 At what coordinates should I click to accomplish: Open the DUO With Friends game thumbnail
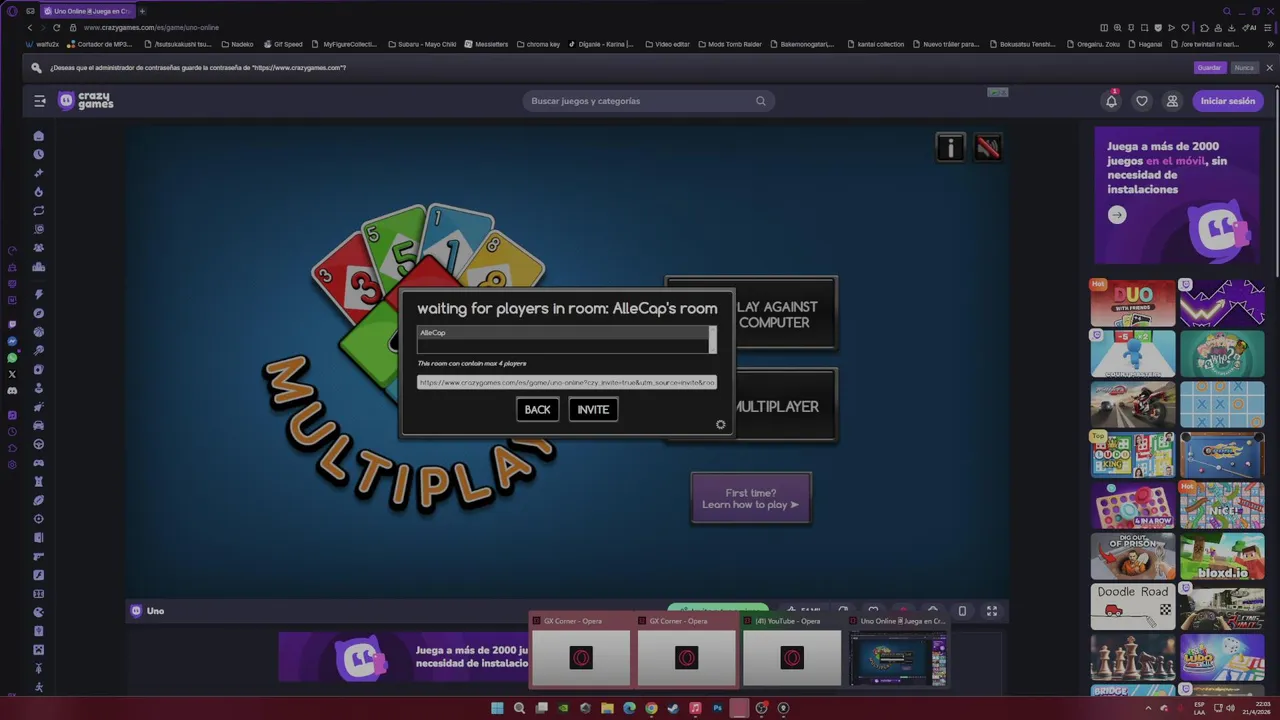coord(1133,303)
